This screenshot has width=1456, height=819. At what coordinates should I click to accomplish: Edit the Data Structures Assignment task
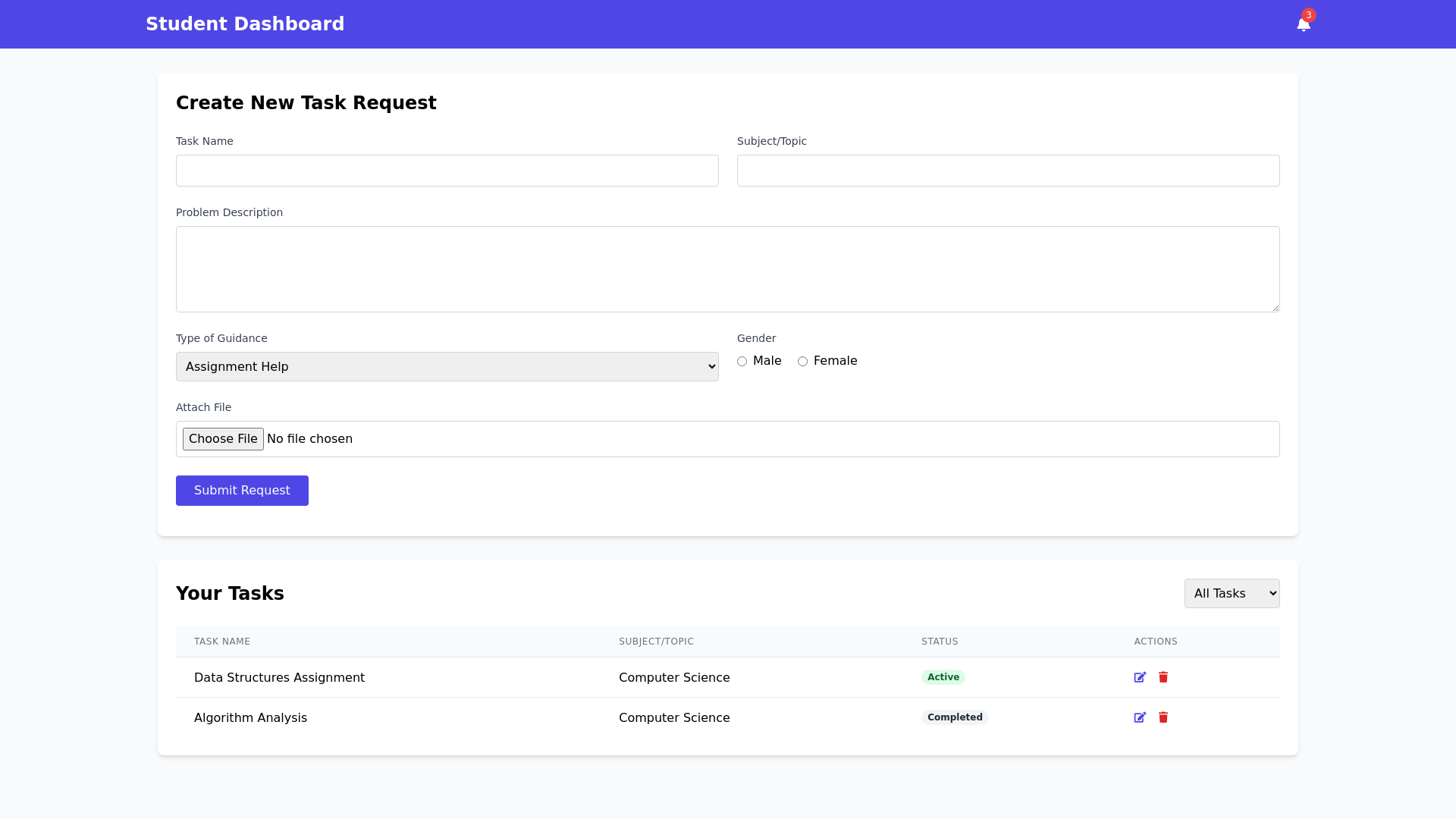1141,677
